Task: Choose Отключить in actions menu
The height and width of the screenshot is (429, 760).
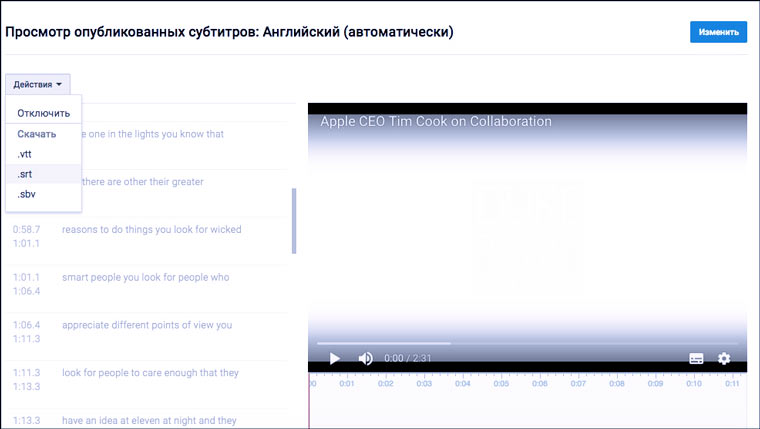Action: (x=44, y=113)
